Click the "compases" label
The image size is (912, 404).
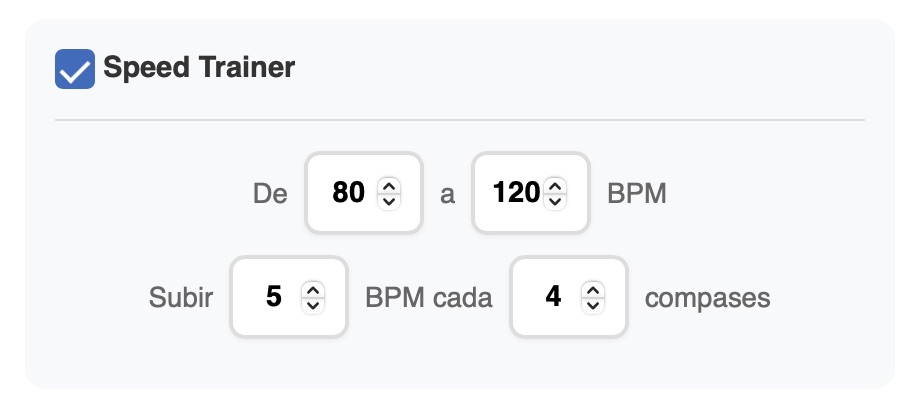point(708,298)
